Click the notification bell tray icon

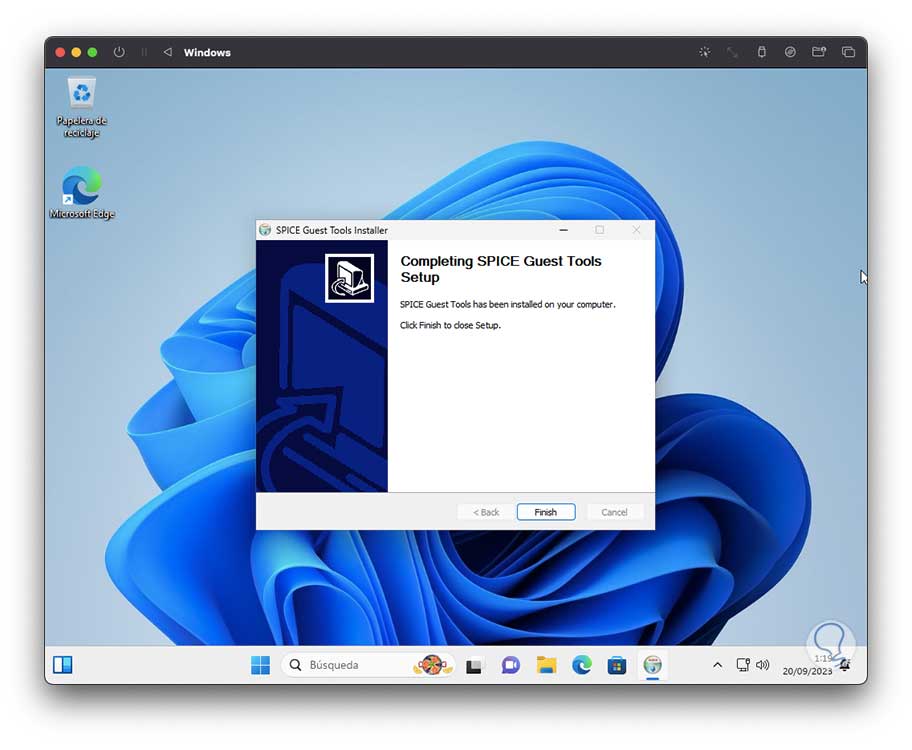845,664
